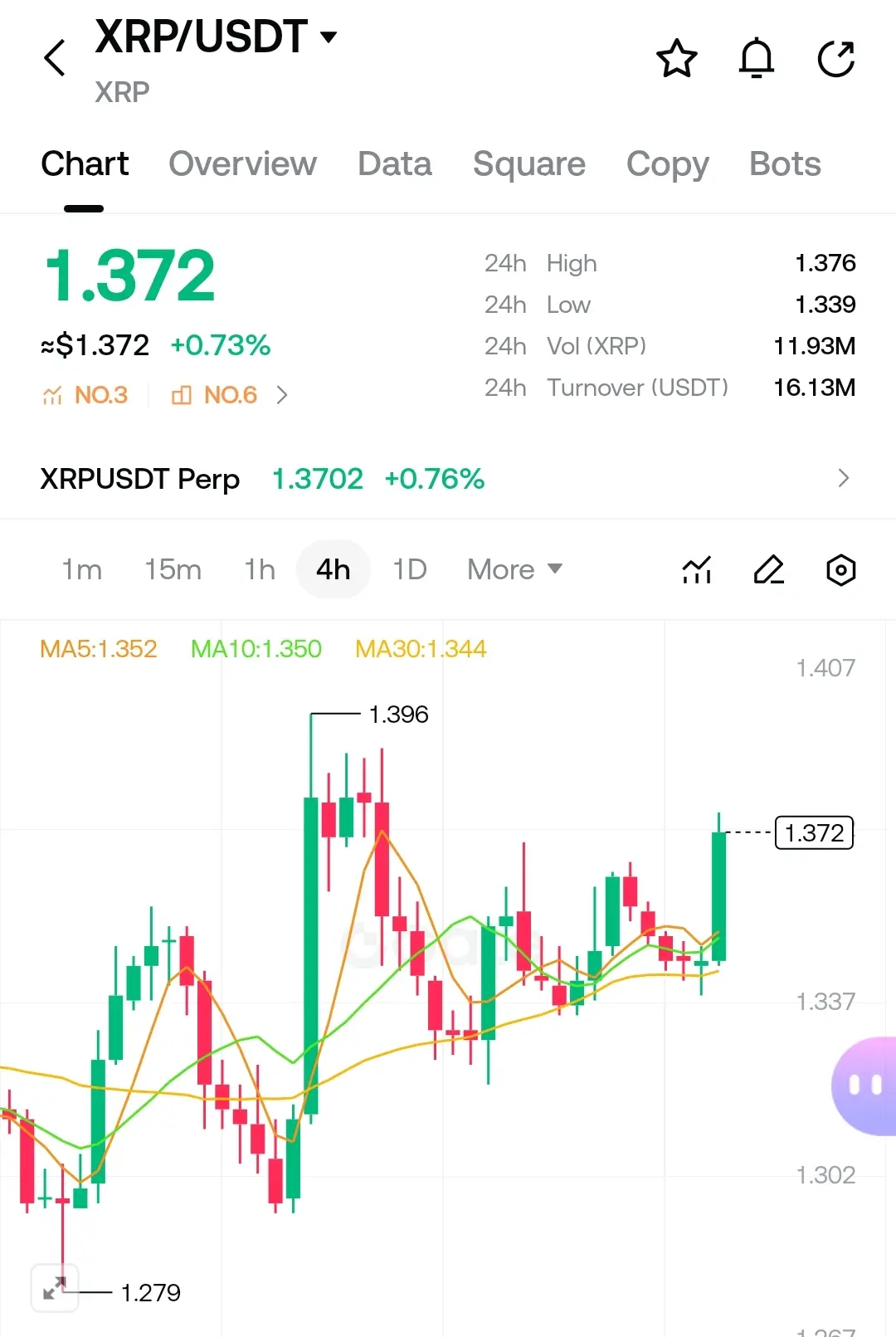
Task: Open XRPUSDT Perp row chevron
Action: click(x=844, y=478)
